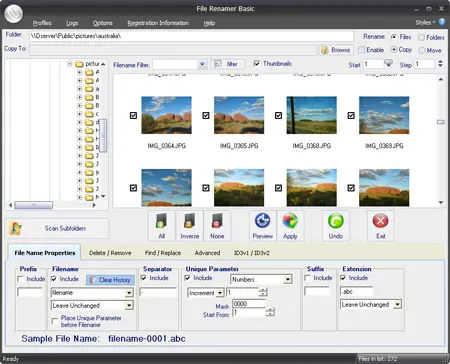This screenshot has width=450, height=364.
Task: Toggle the Thumbnails checkbox
Action: pyautogui.click(x=256, y=63)
